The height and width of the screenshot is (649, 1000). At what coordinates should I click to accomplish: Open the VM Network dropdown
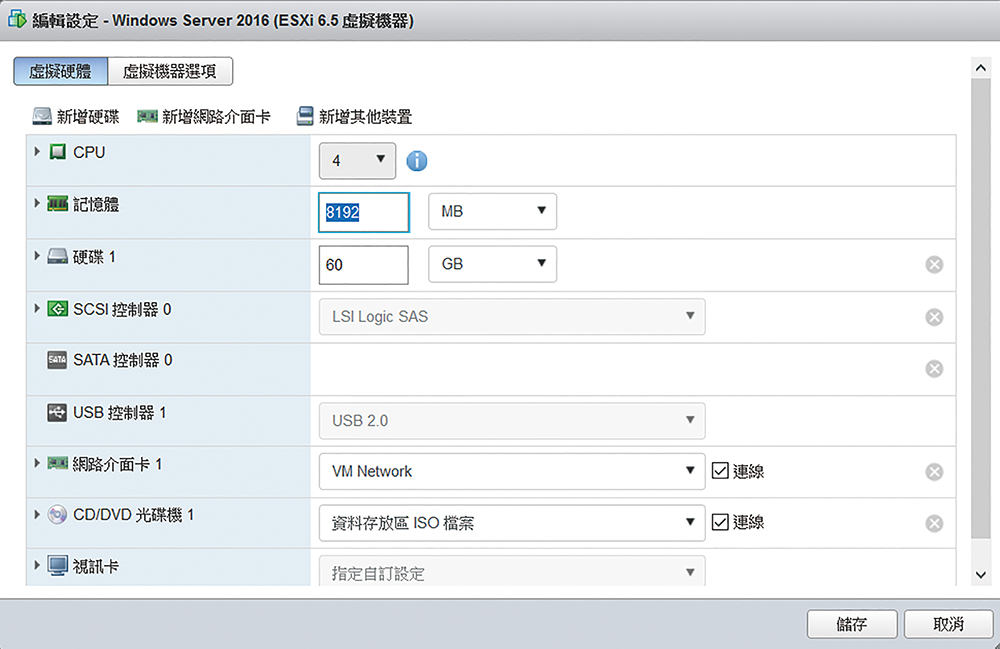pyautogui.click(x=512, y=472)
